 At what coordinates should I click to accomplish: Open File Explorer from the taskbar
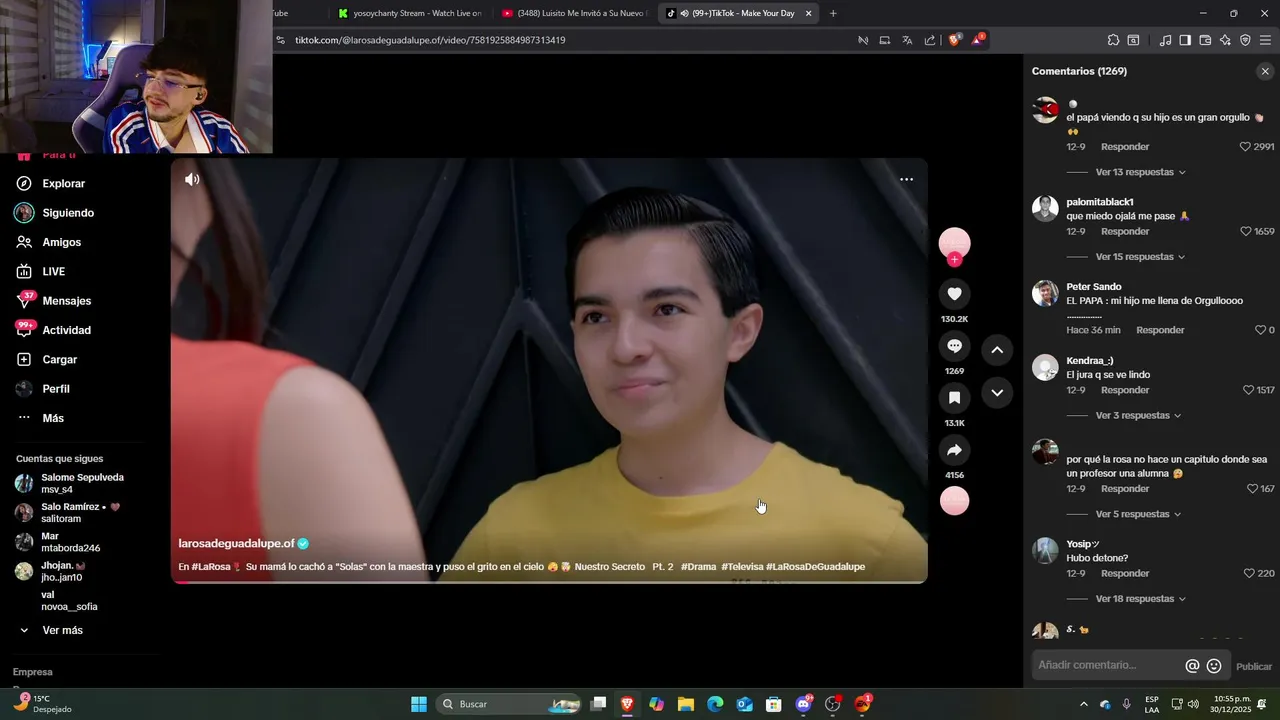tap(686, 704)
